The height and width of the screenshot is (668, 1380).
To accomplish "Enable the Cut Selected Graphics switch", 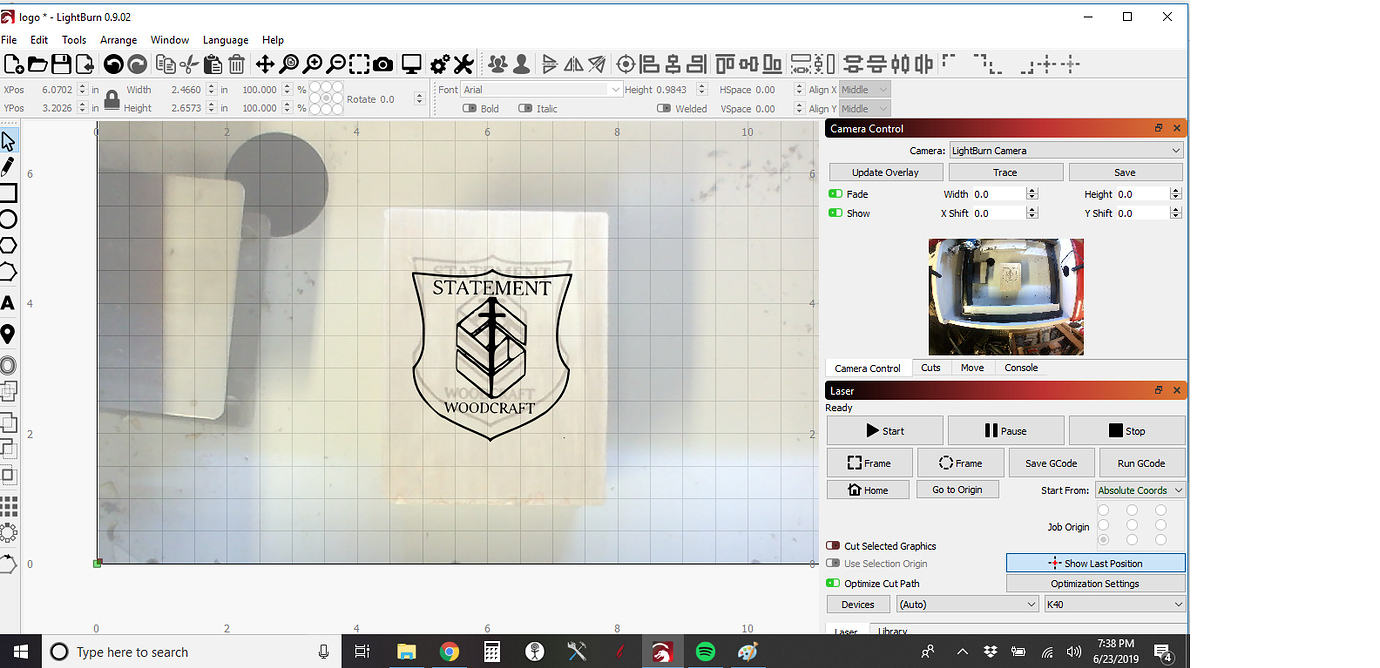I will coord(833,546).
